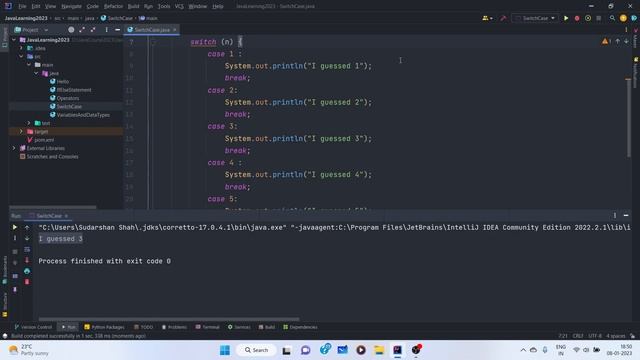Screen dimensions: 640x360
Task: Open Services tool window
Action: 239,327
